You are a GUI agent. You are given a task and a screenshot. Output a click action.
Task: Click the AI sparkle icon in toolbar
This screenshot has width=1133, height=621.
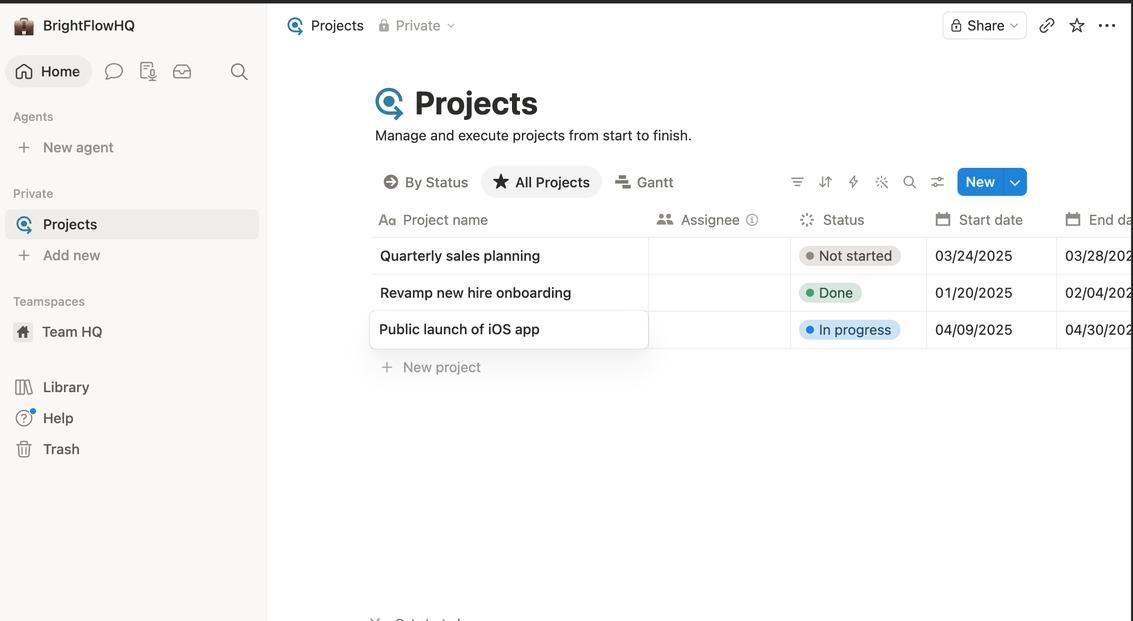(882, 182)
